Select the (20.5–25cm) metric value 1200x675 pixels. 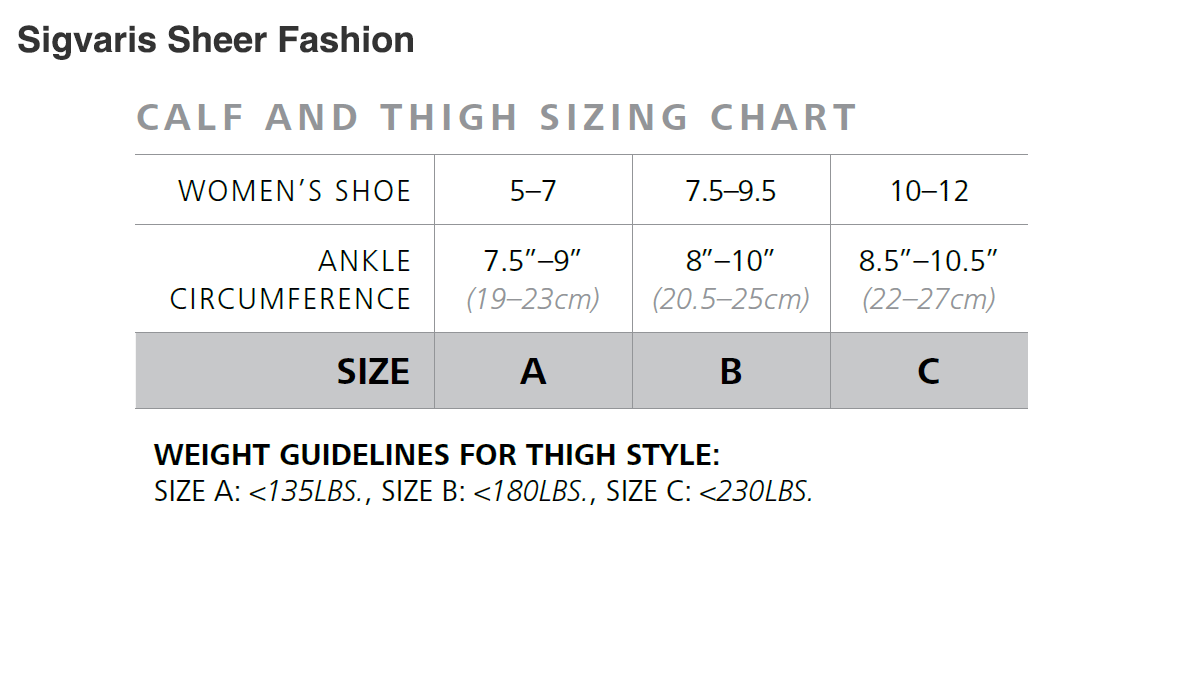(x=730, y=299)
